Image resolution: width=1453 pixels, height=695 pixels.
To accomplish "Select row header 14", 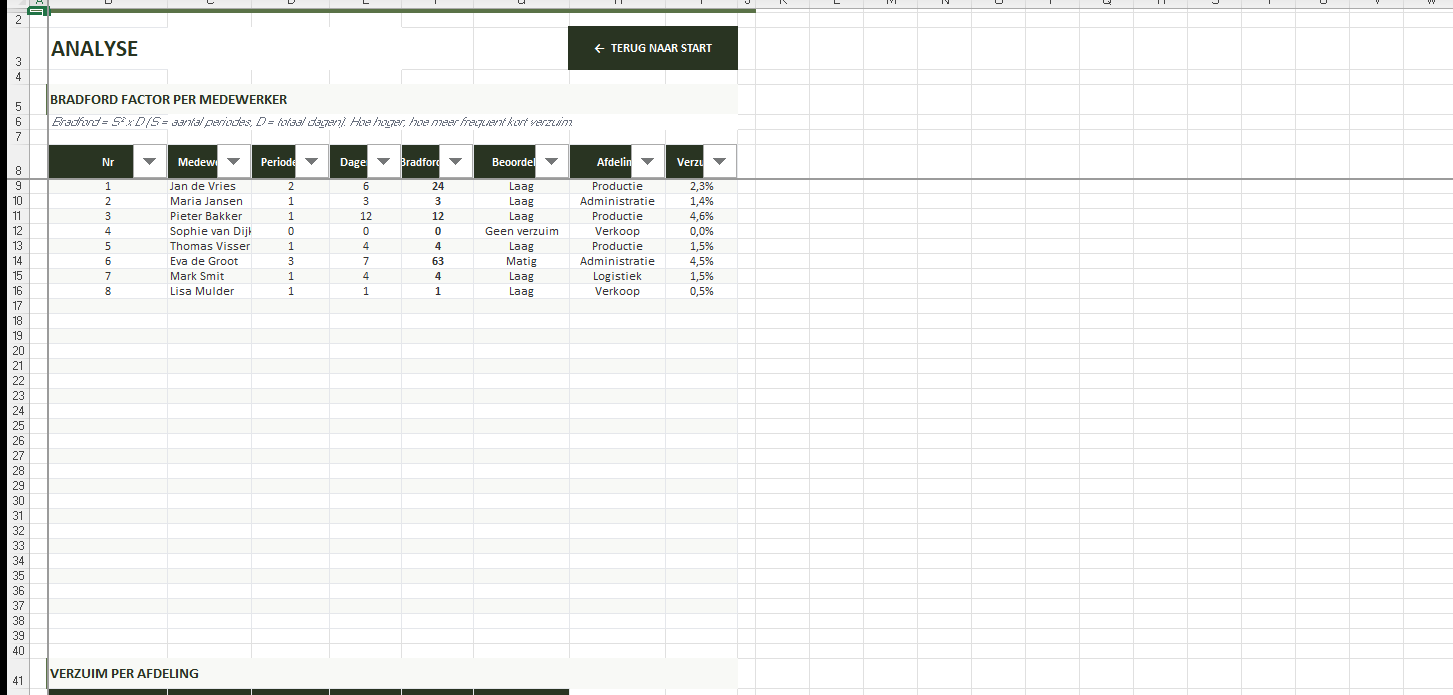I will [x=17, y=261].
